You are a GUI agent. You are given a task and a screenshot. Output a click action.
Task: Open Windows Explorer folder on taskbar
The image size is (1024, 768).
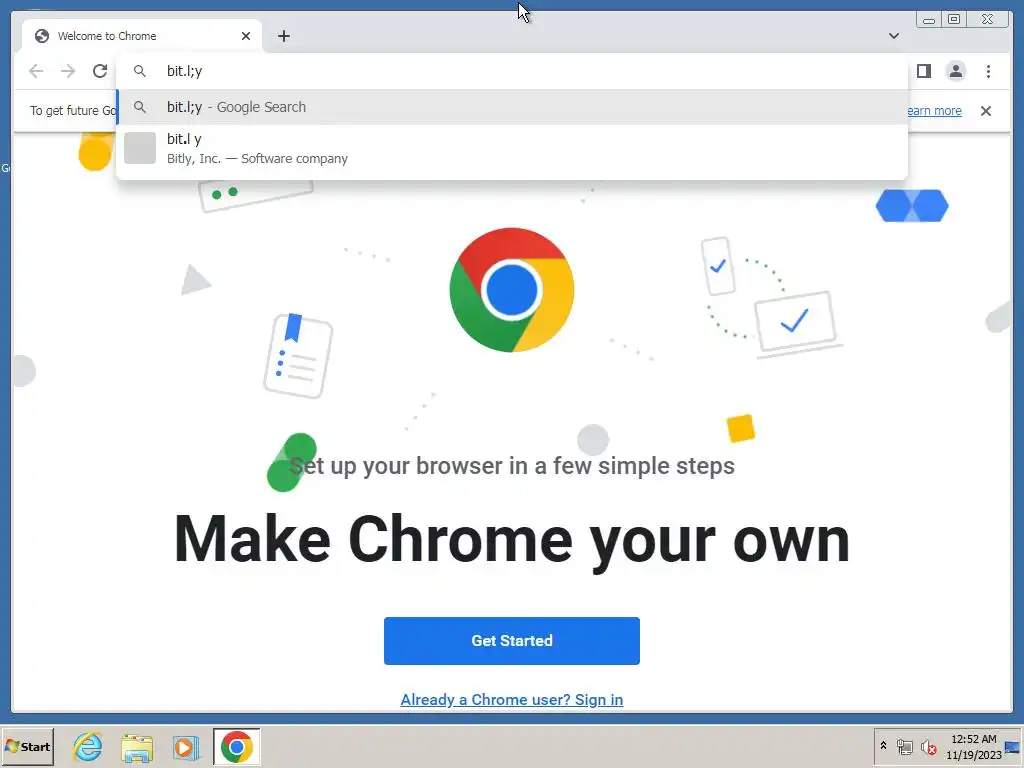137,746
